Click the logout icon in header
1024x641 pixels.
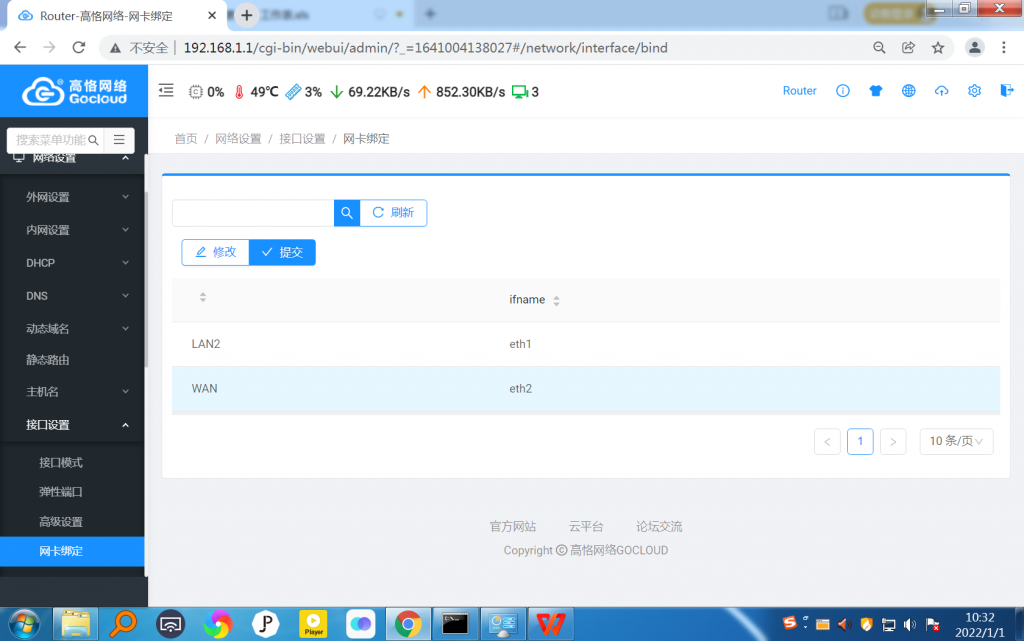[1007, 91]
